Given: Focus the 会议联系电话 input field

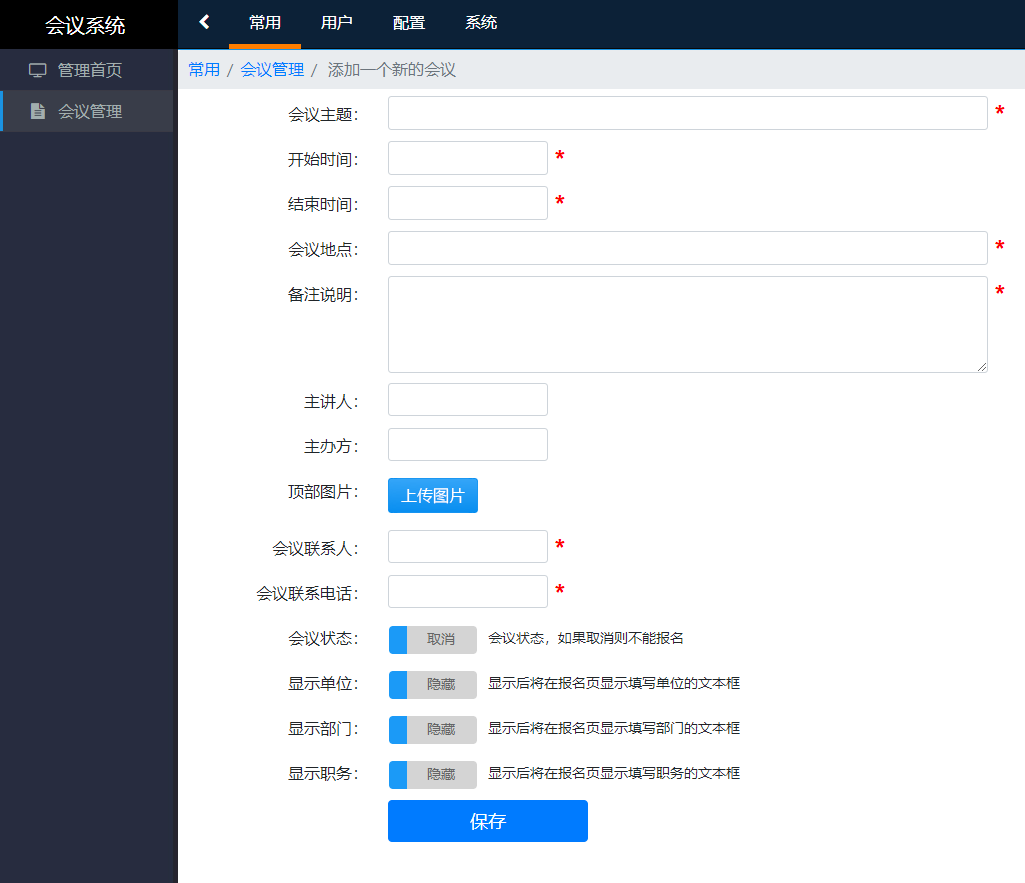Looking at the screenshot, I should (x=467, y=591).
